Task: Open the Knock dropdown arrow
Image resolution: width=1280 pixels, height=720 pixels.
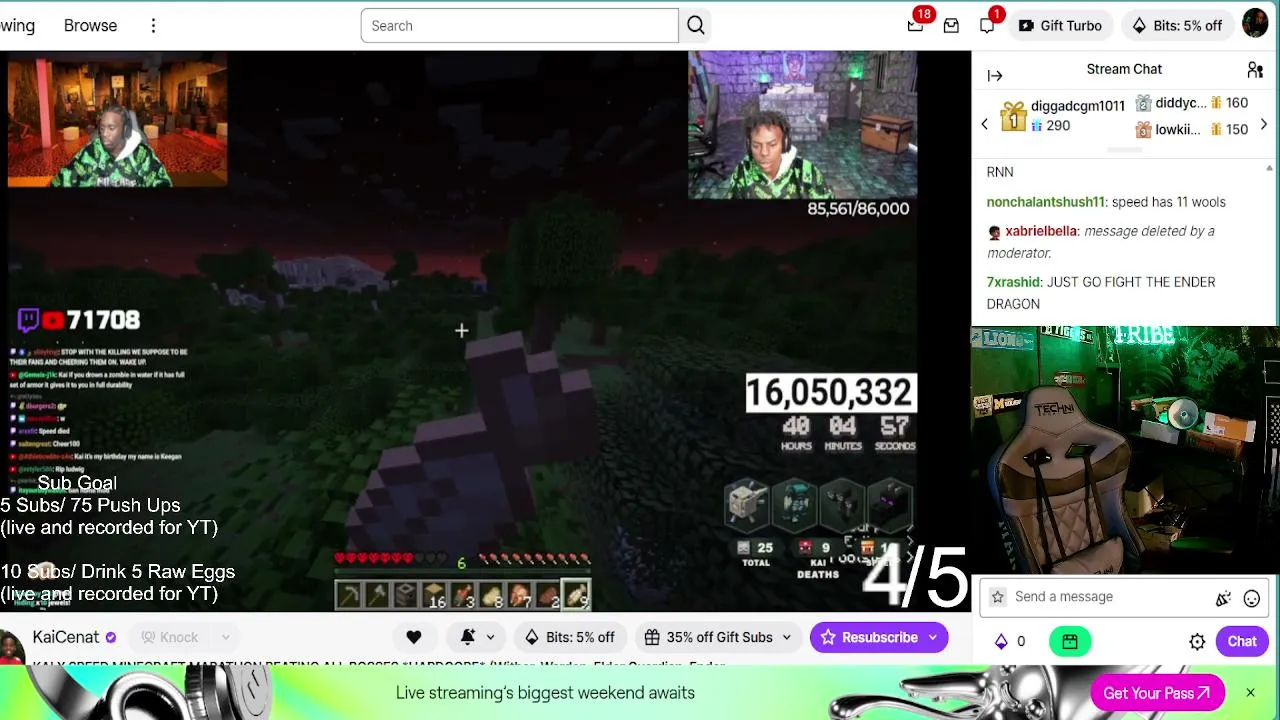Action: tap(226, 637)
